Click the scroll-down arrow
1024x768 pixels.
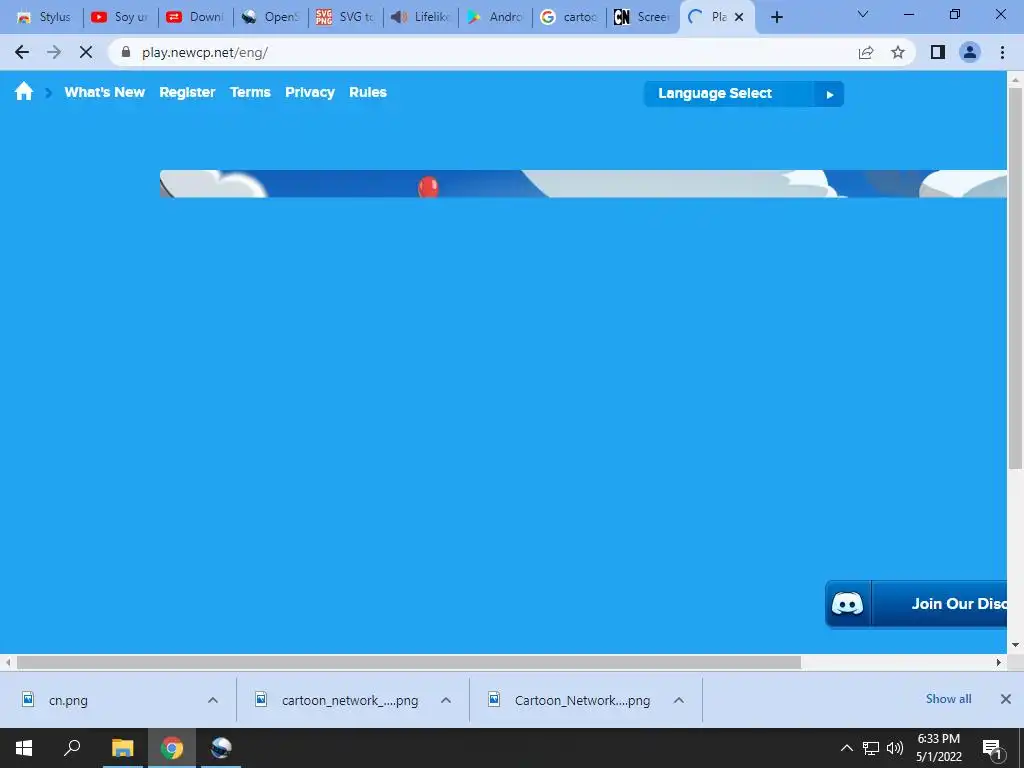[1015, 645]
